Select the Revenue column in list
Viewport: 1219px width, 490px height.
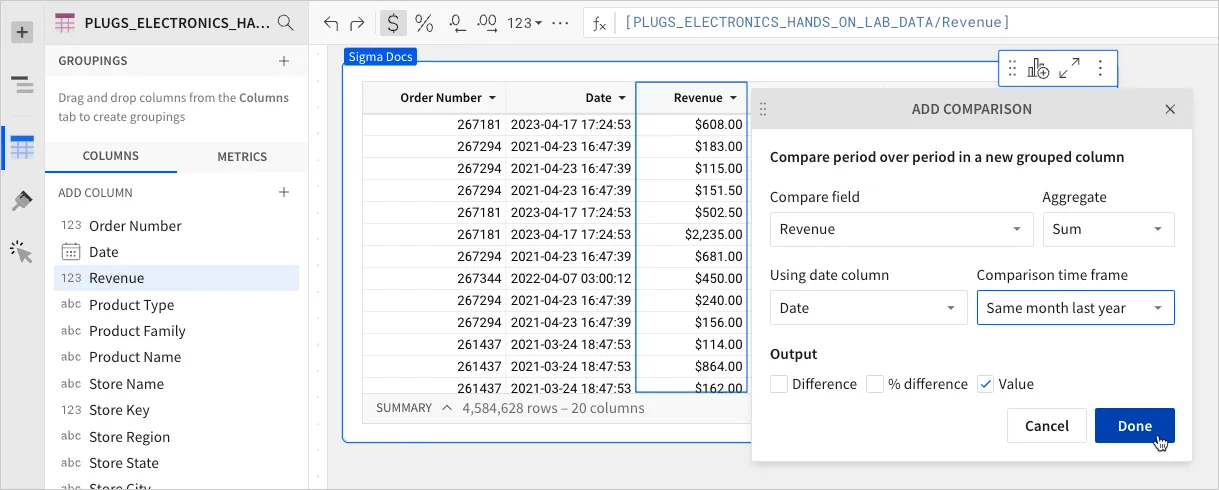click(x=176, y=278)
